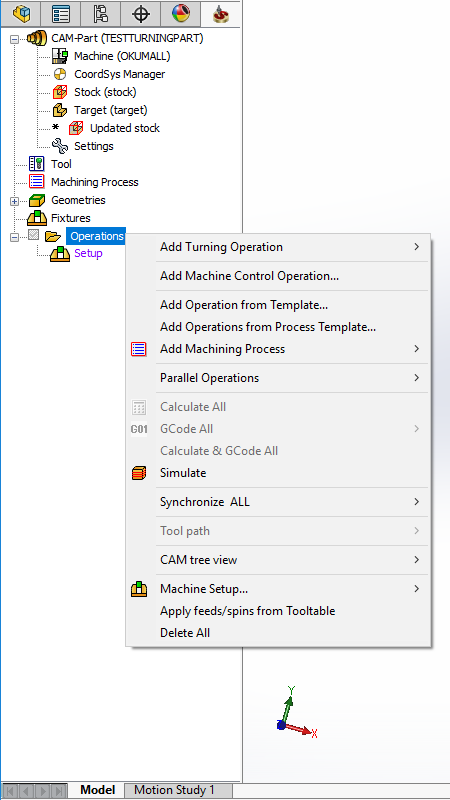Toggle the checkbox beside Operations

coord(34,235)
